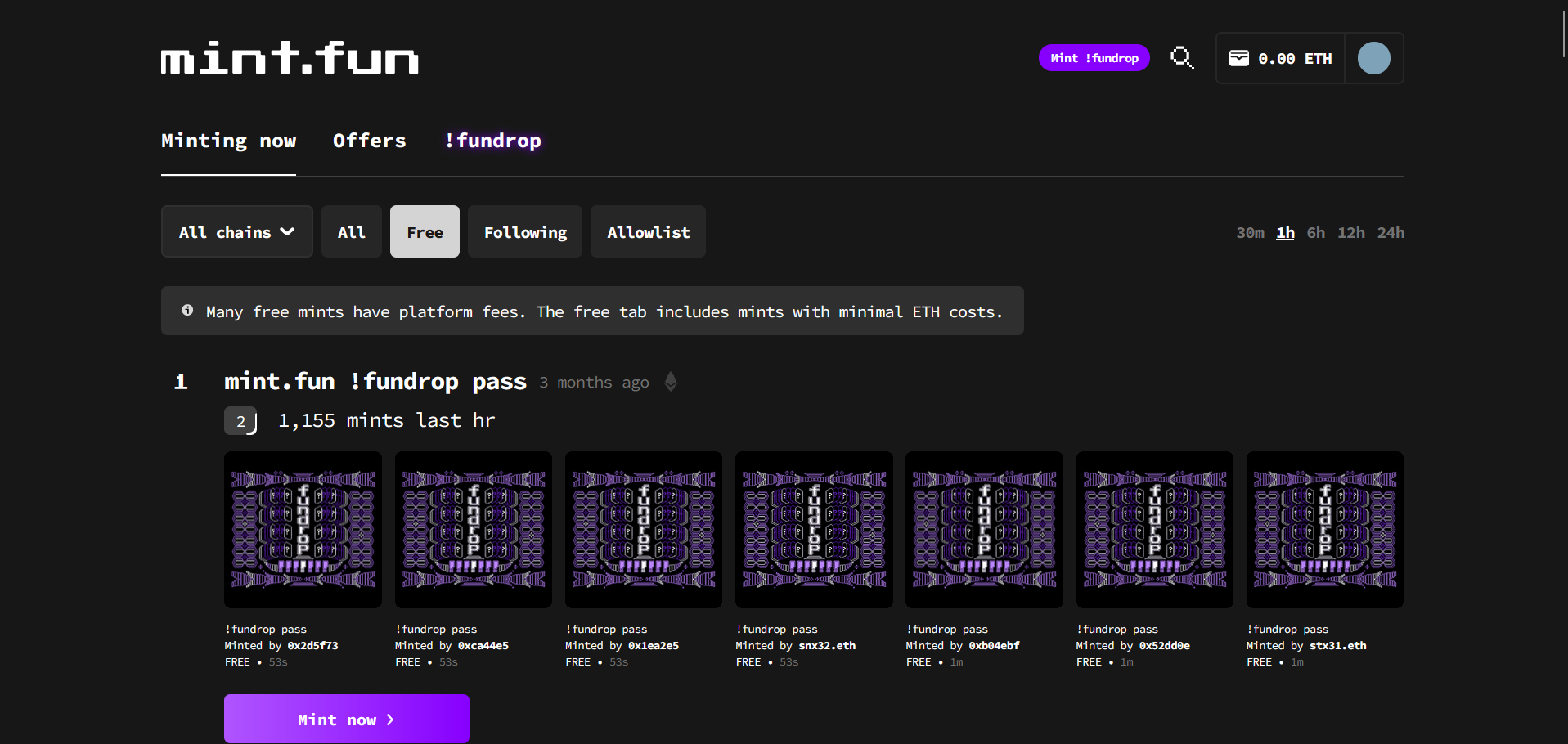
Task: Open the profile avatar circle
Action: (x=1374, y=58)
